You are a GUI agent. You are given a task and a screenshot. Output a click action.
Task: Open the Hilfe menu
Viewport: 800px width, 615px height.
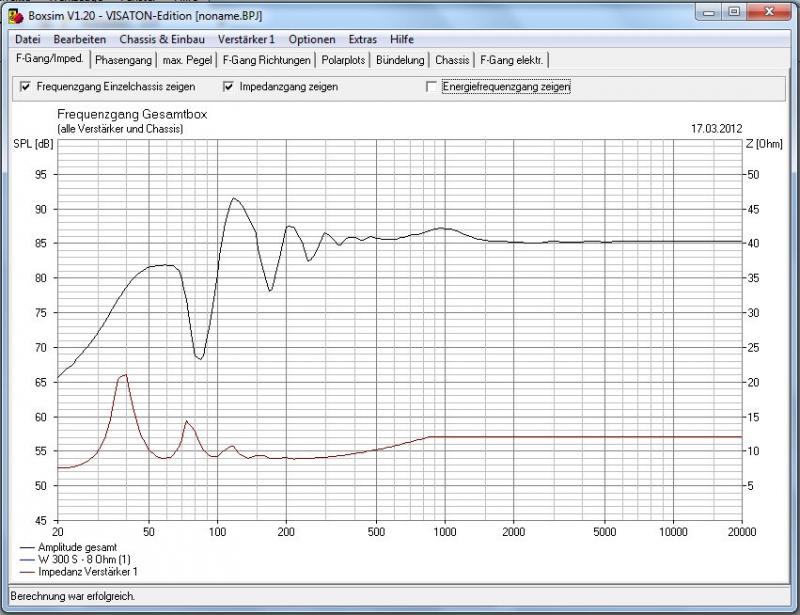402,40
